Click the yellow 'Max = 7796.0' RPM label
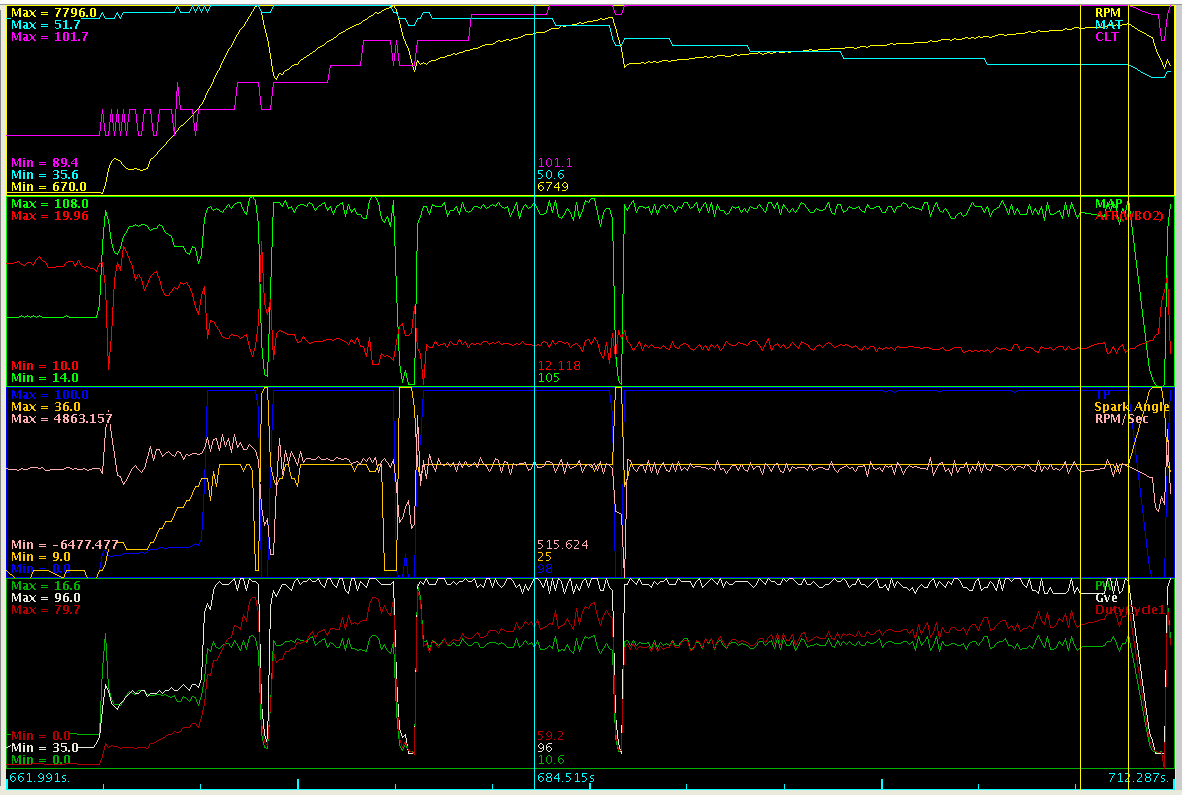The height and width of the screenshot is (795, 1182). (x=54, y=13)
